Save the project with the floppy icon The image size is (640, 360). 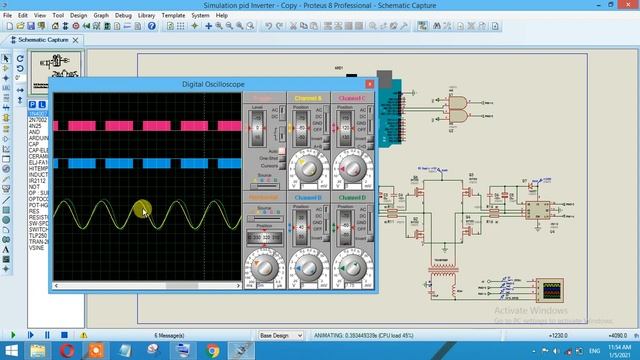[31, 26]
